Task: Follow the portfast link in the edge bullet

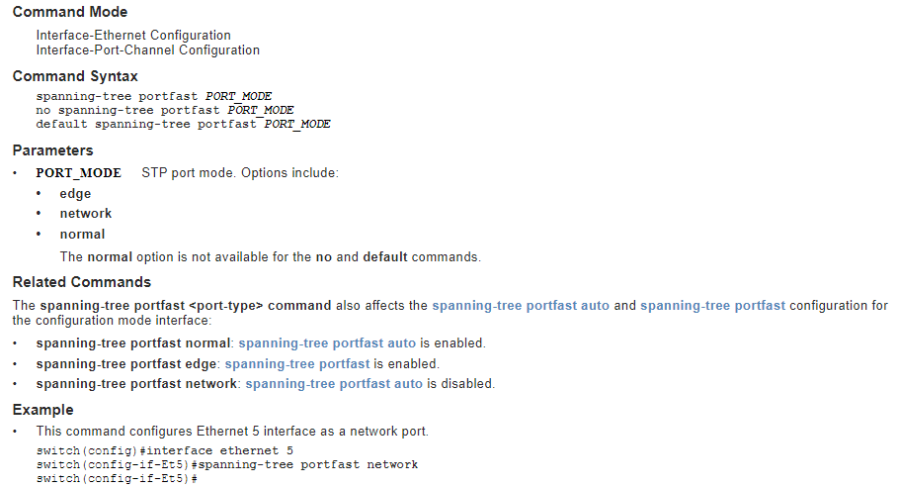Action: coord(297,364)
